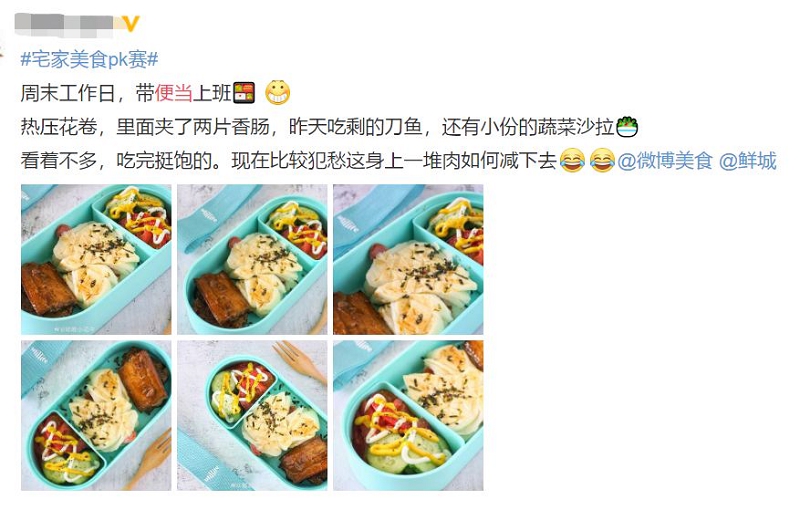Visit the @鲜城 mention
This screenshot has width=800, height=510.
tap(747, 161)
